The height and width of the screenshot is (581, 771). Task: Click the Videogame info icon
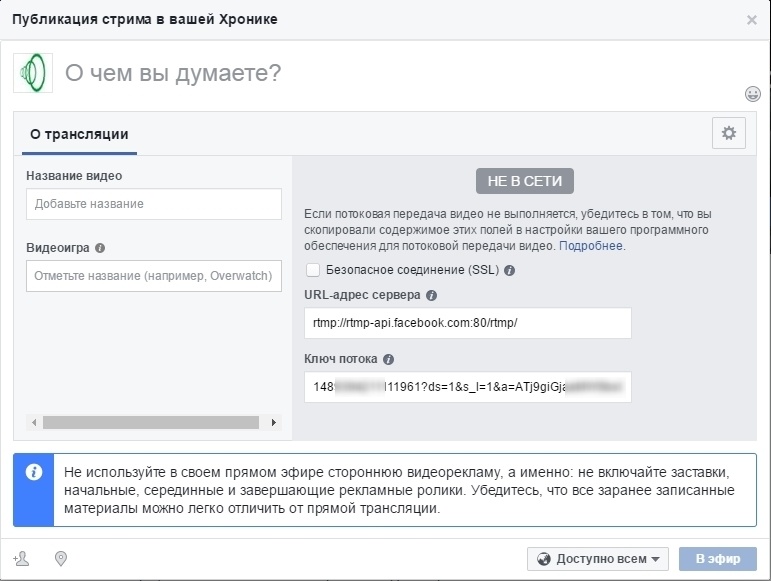click(x=100, y=248)
